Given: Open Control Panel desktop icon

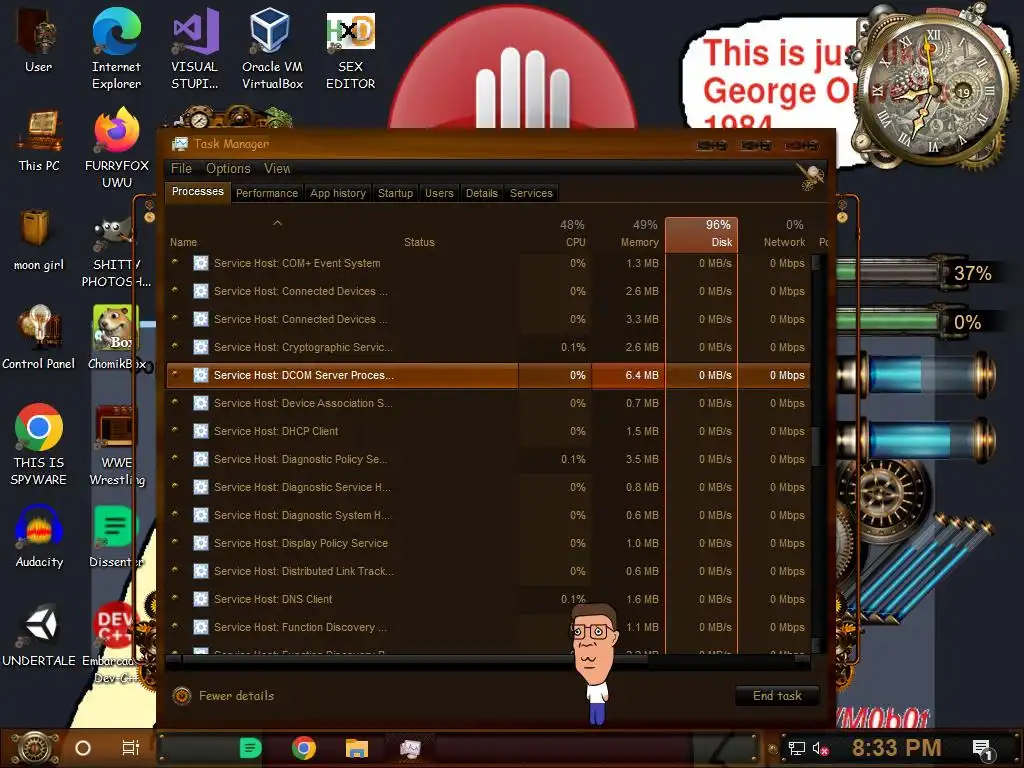Looking at the screenshot, I should pos(39,337).
